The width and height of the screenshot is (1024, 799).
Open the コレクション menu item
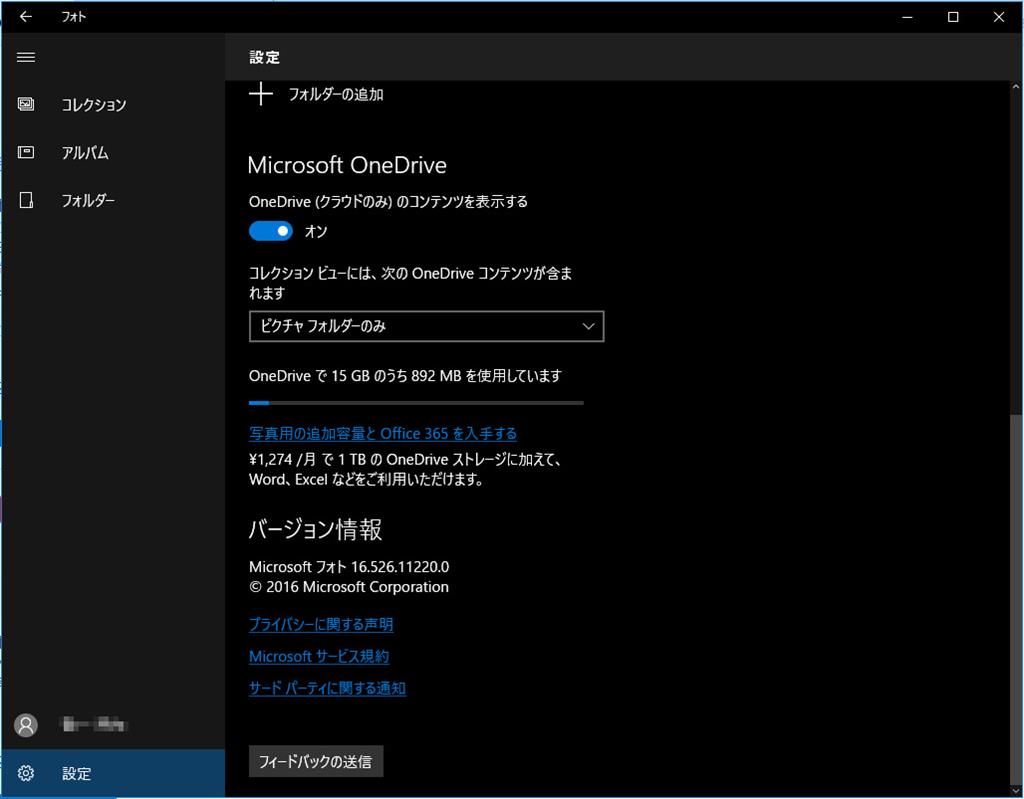[x=113, y=105]
